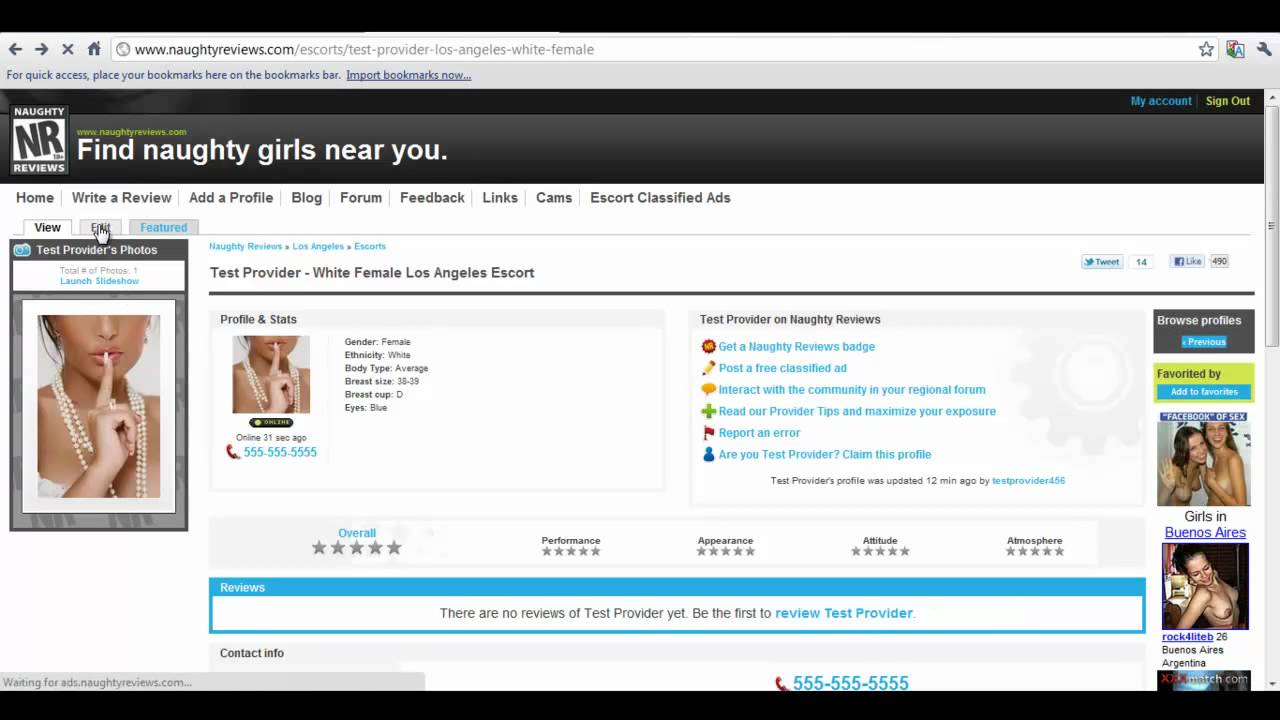Open Los Angeles breadcrumb link
Viewport: 1280px width, 720px height.
pos(318,246)
